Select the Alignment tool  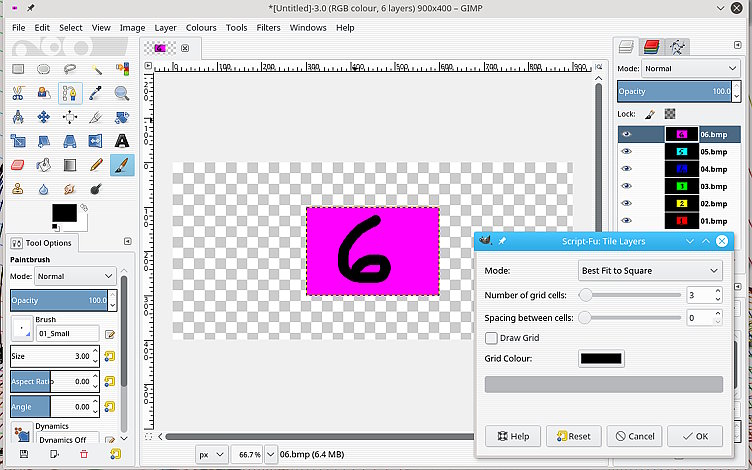point(70,117)
